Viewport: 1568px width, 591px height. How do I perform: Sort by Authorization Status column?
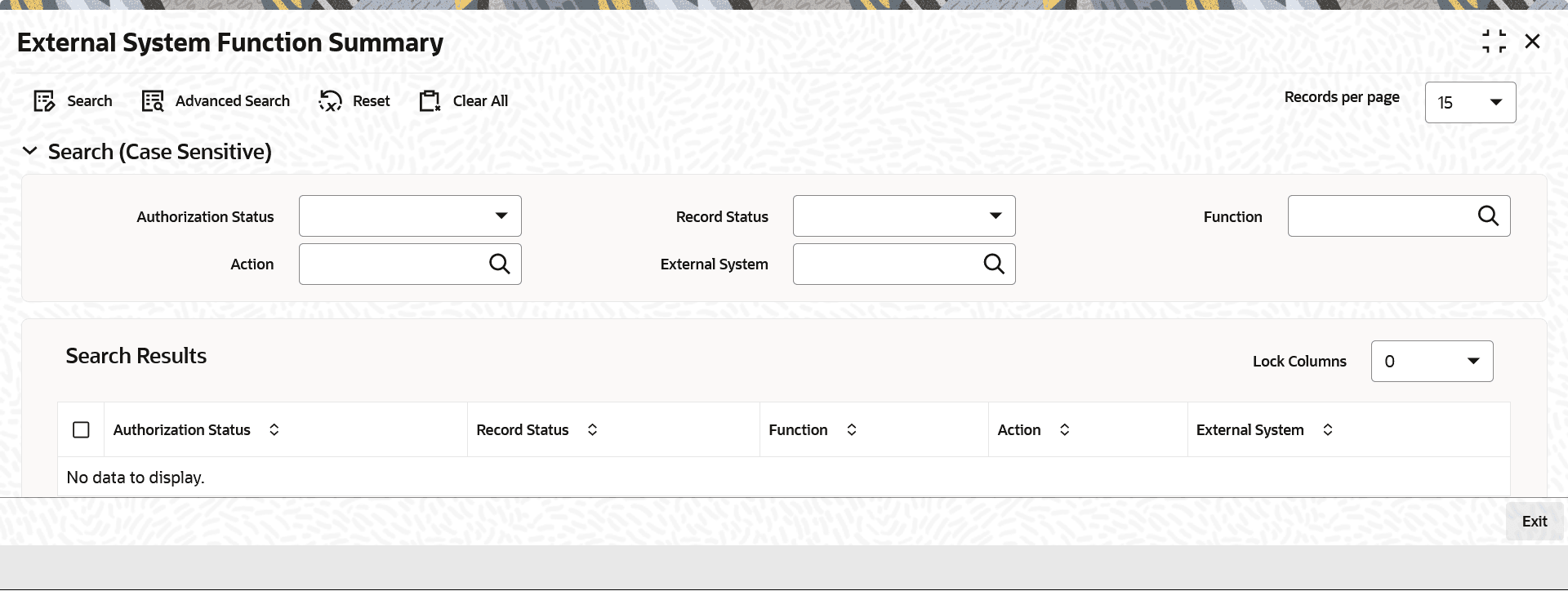click(274, 429)
